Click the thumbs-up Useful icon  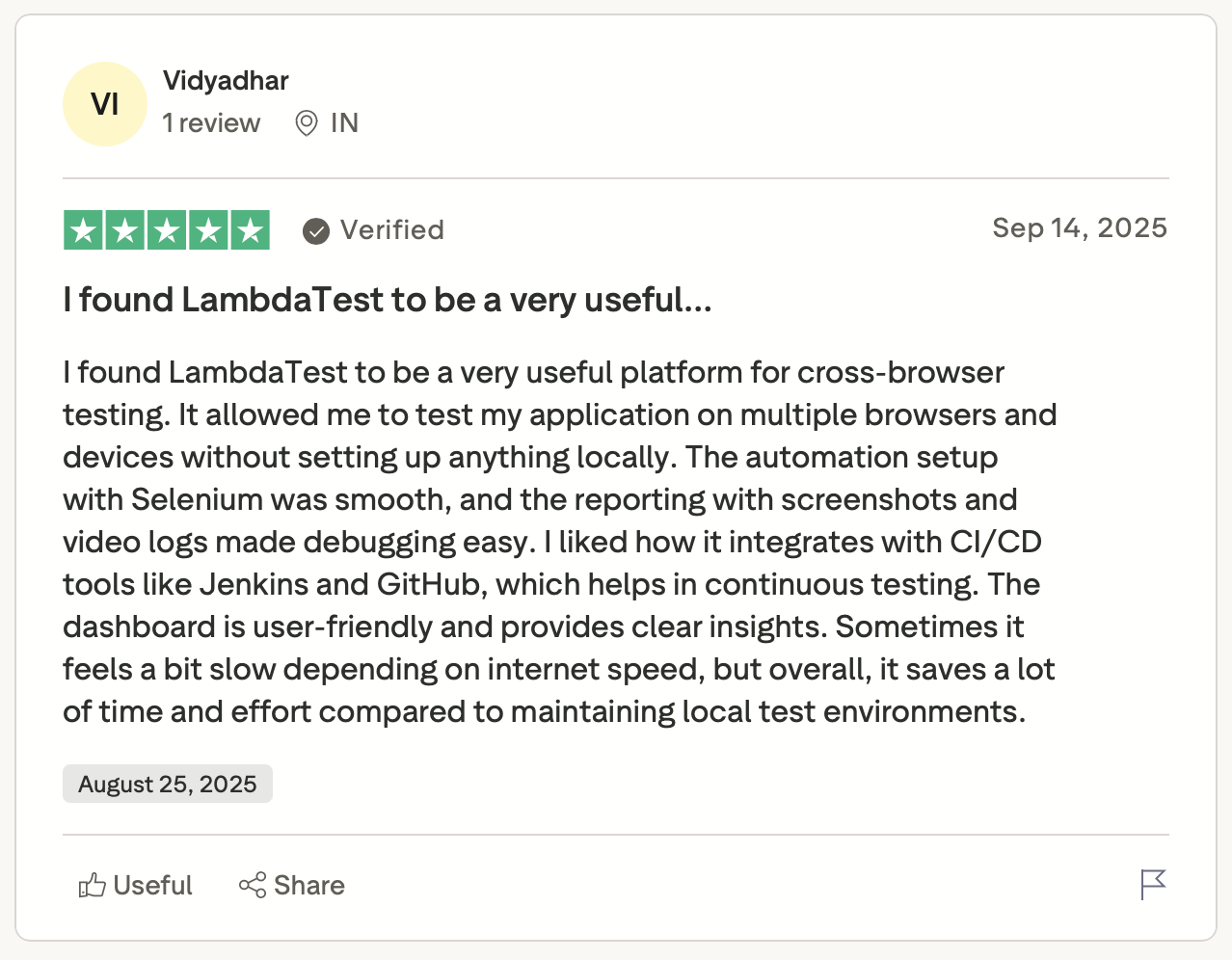tap(92, 885)
